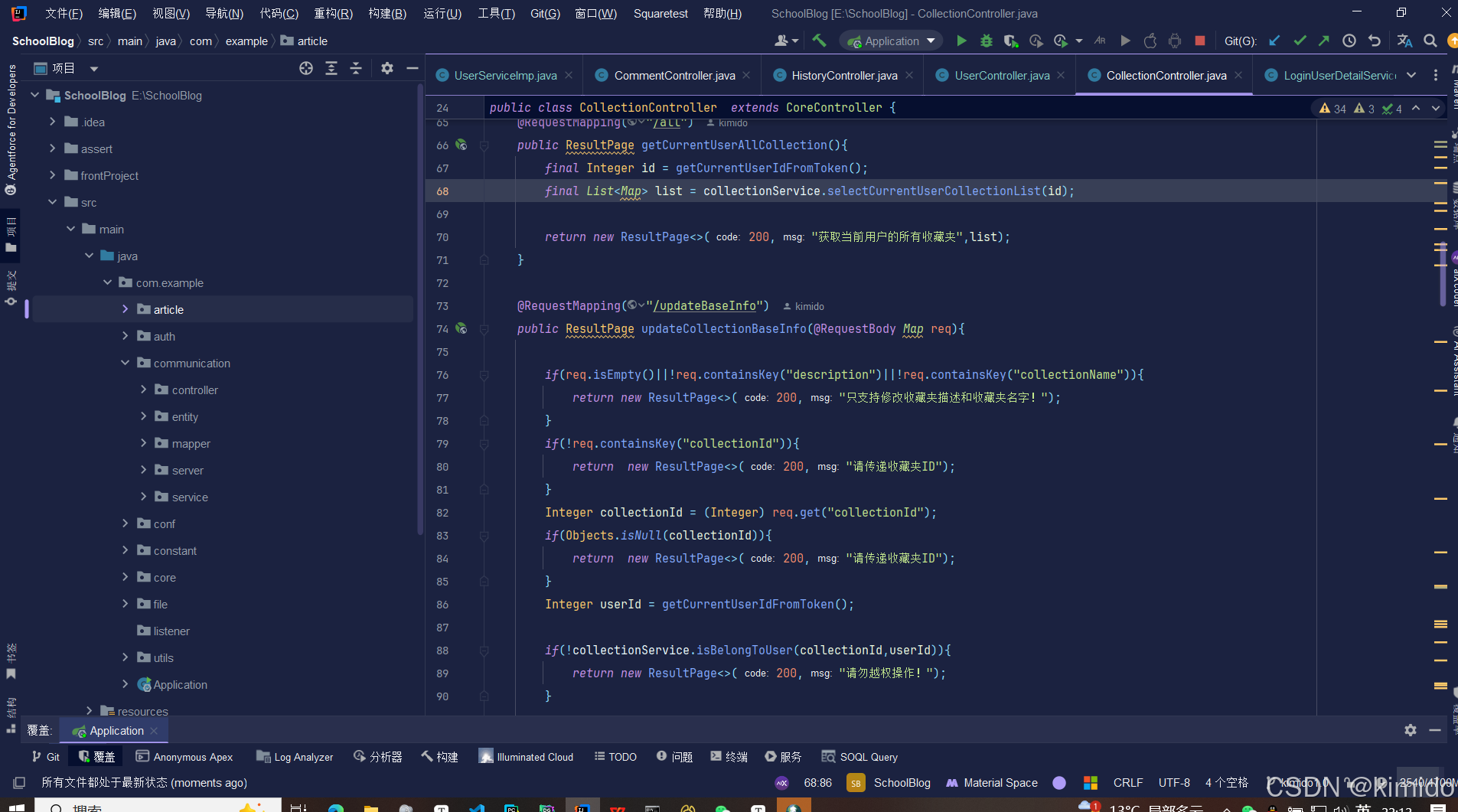Image resolution: width=1458 pixels, height=812 pixels.
Task: Click the warnings counter showing 34 issues
Action: pyautogui.click(x=1332, y=108)
